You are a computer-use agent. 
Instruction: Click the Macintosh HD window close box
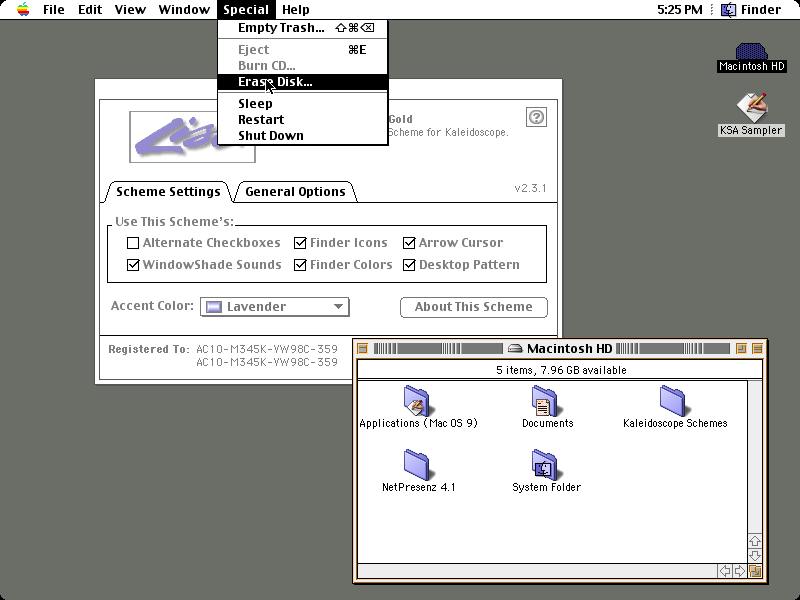point(362,348)
